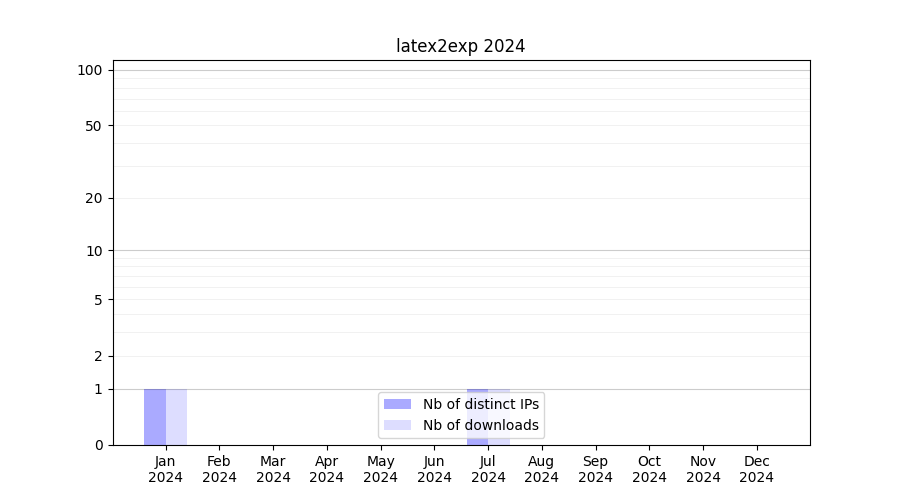Select the darker Jan distinct IPs bar
The width and height of the screenshot is (900, 500).
155,417
